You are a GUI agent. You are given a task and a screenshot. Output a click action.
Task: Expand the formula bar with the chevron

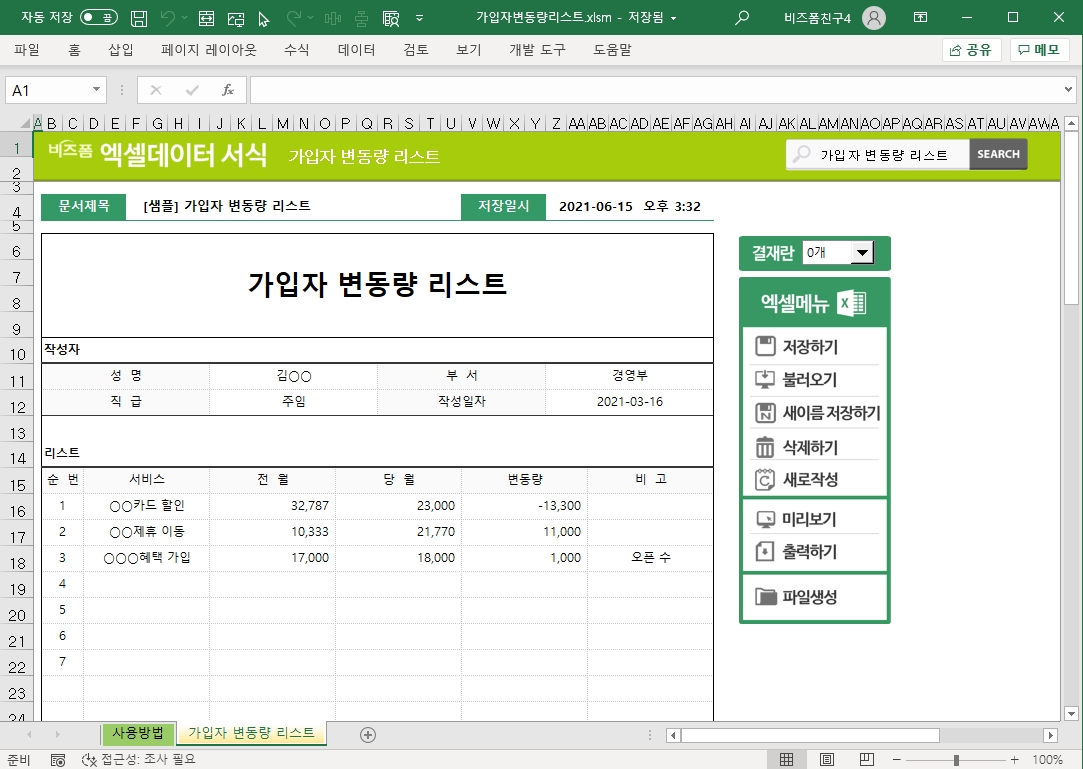(1070, 90)
